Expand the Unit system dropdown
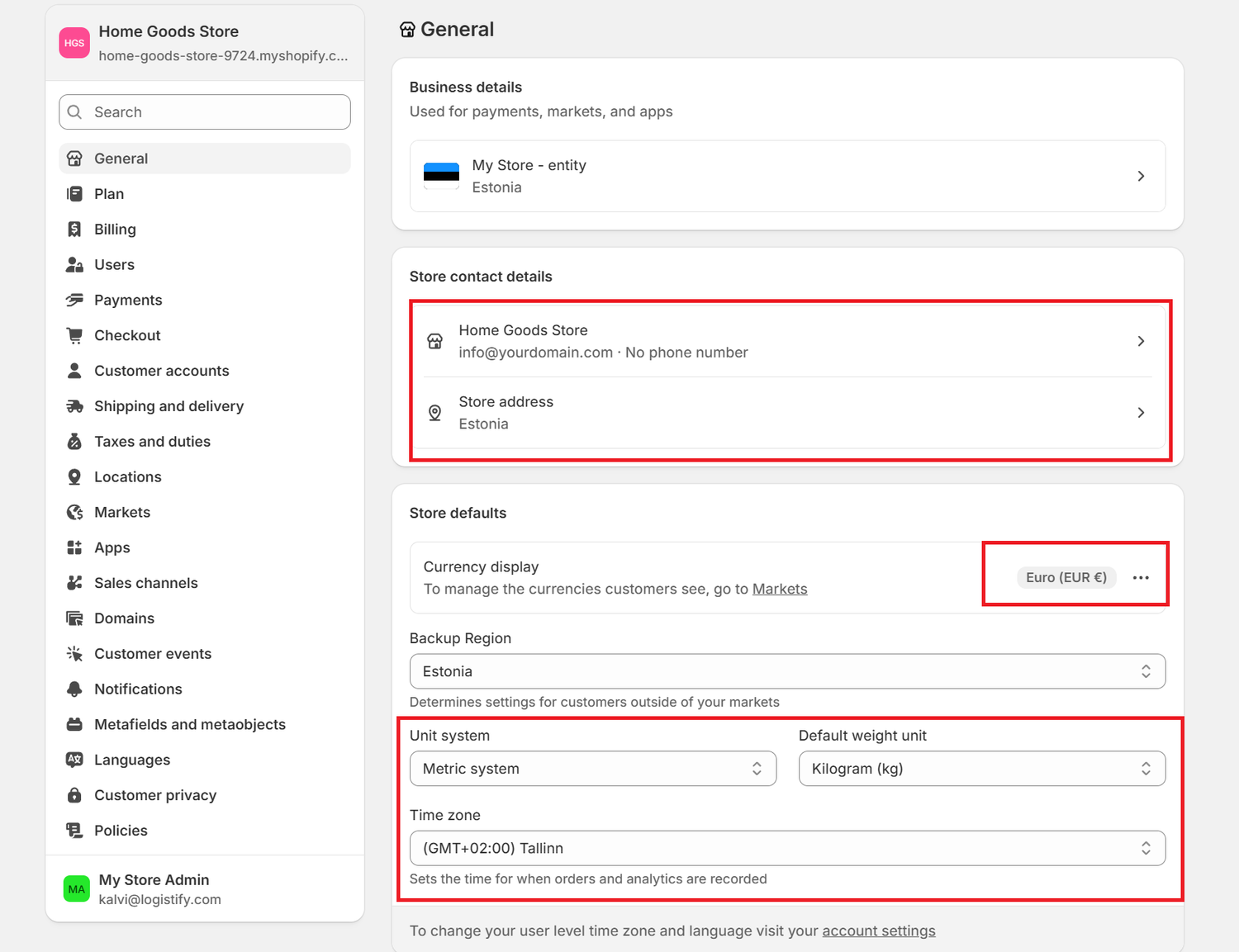 [x=592, y=769]
